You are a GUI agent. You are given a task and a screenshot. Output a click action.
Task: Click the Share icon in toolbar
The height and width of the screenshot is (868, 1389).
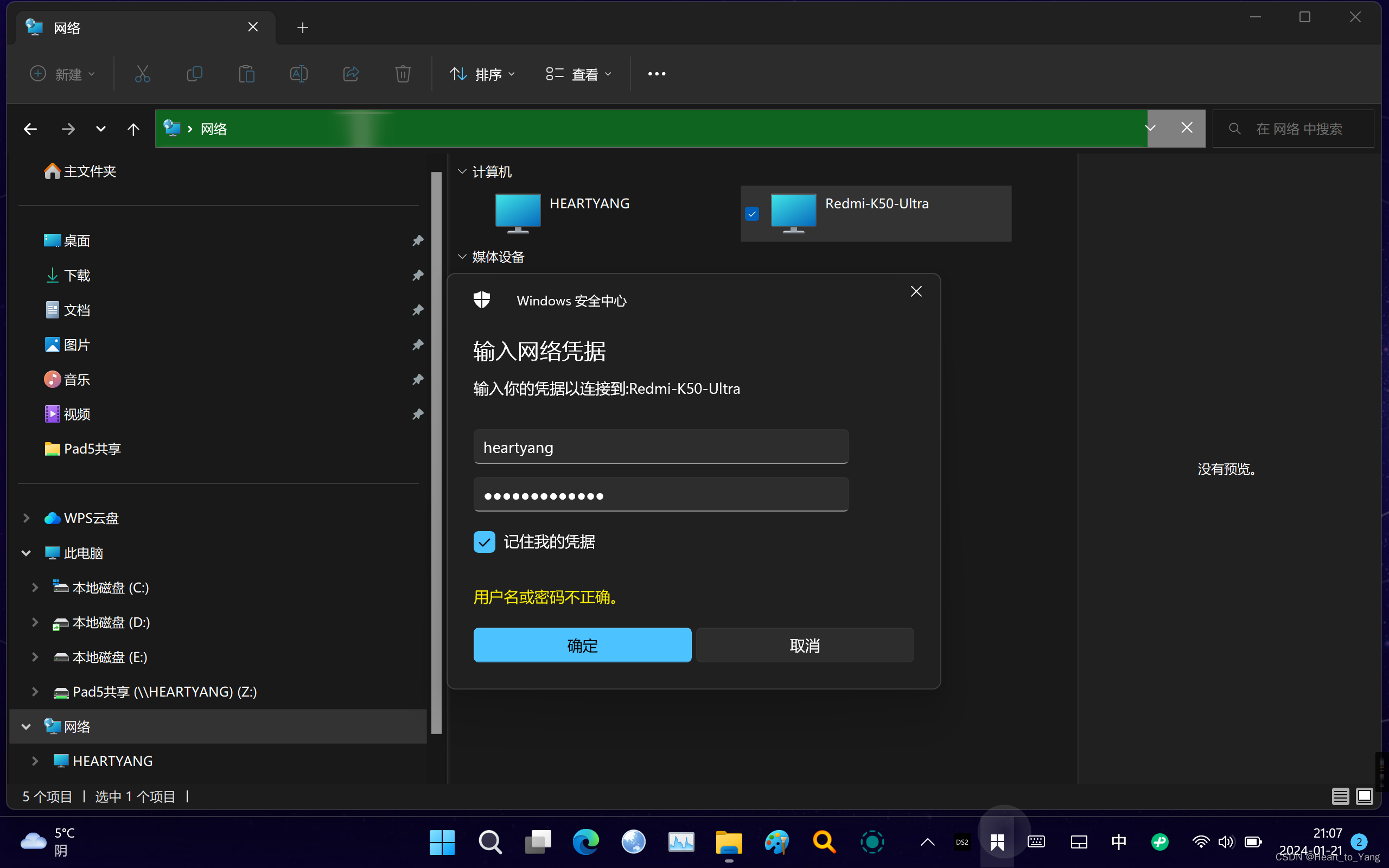pos(351,74)
